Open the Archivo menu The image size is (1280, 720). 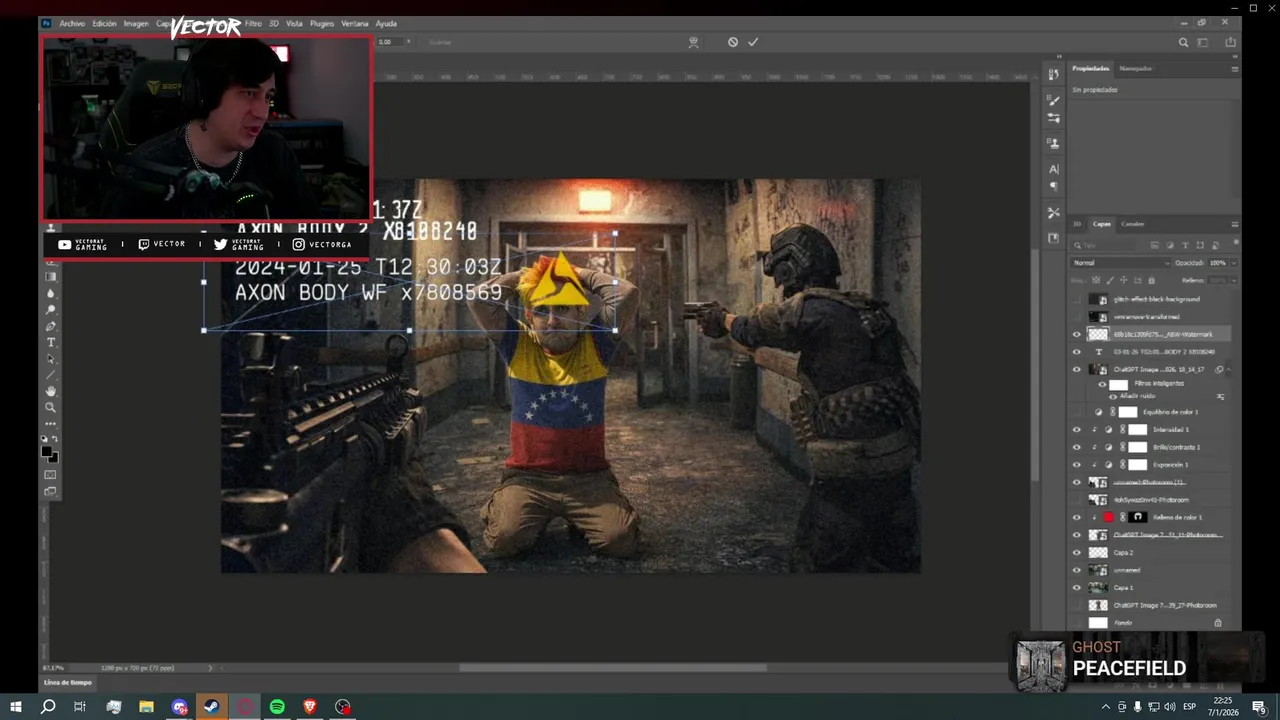[x=72, y=23]
